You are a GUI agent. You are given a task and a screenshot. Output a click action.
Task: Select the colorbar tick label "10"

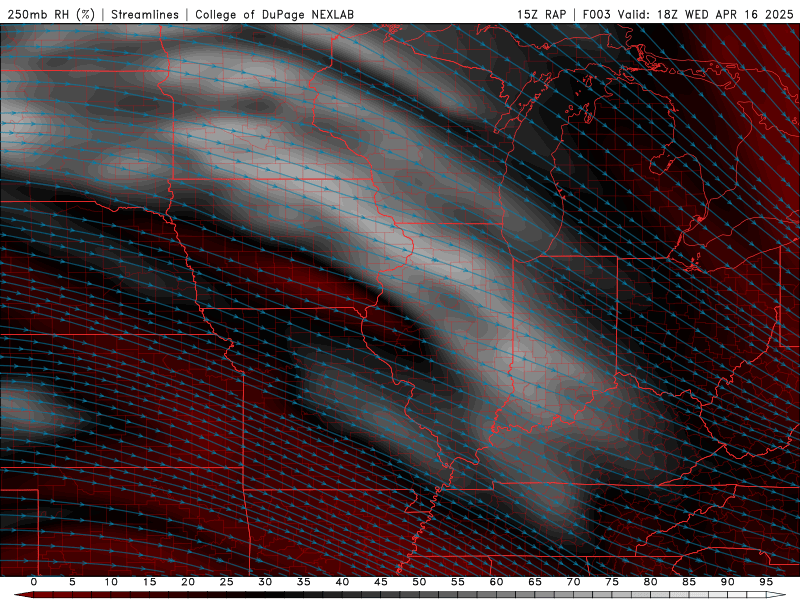click(x=111, y=582)
